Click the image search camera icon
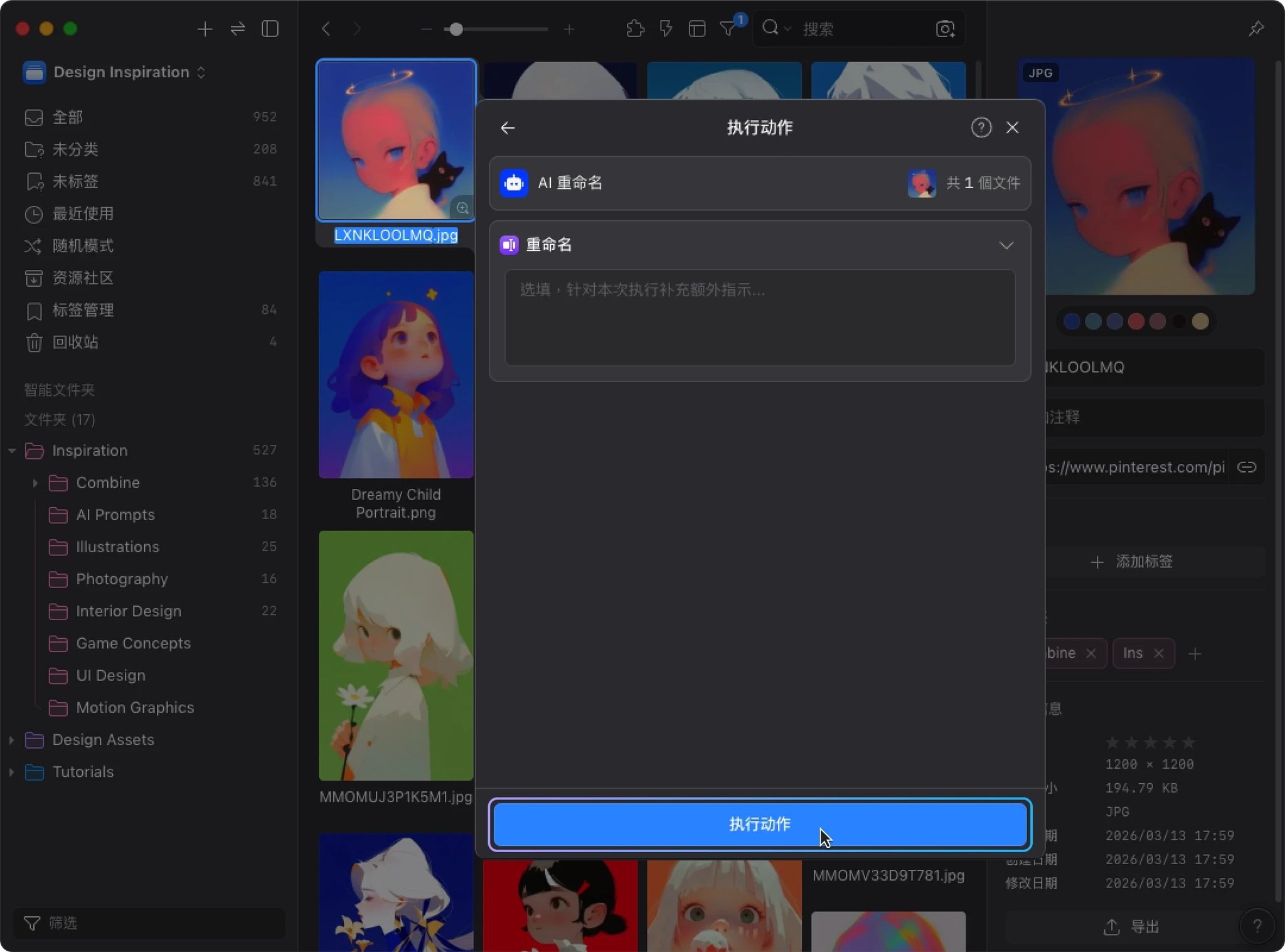Image resolution: width=1285 pixels, height=952 pixels. point(945,29)
